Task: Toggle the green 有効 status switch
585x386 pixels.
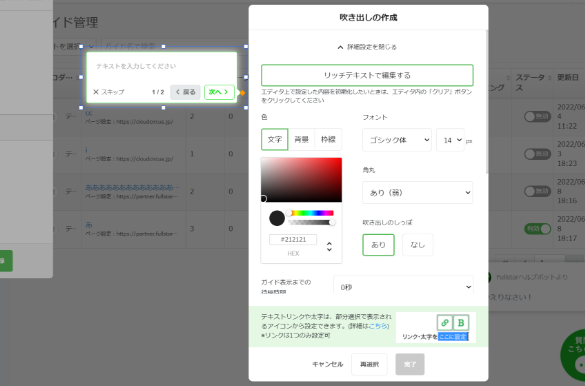Action: 537,229
